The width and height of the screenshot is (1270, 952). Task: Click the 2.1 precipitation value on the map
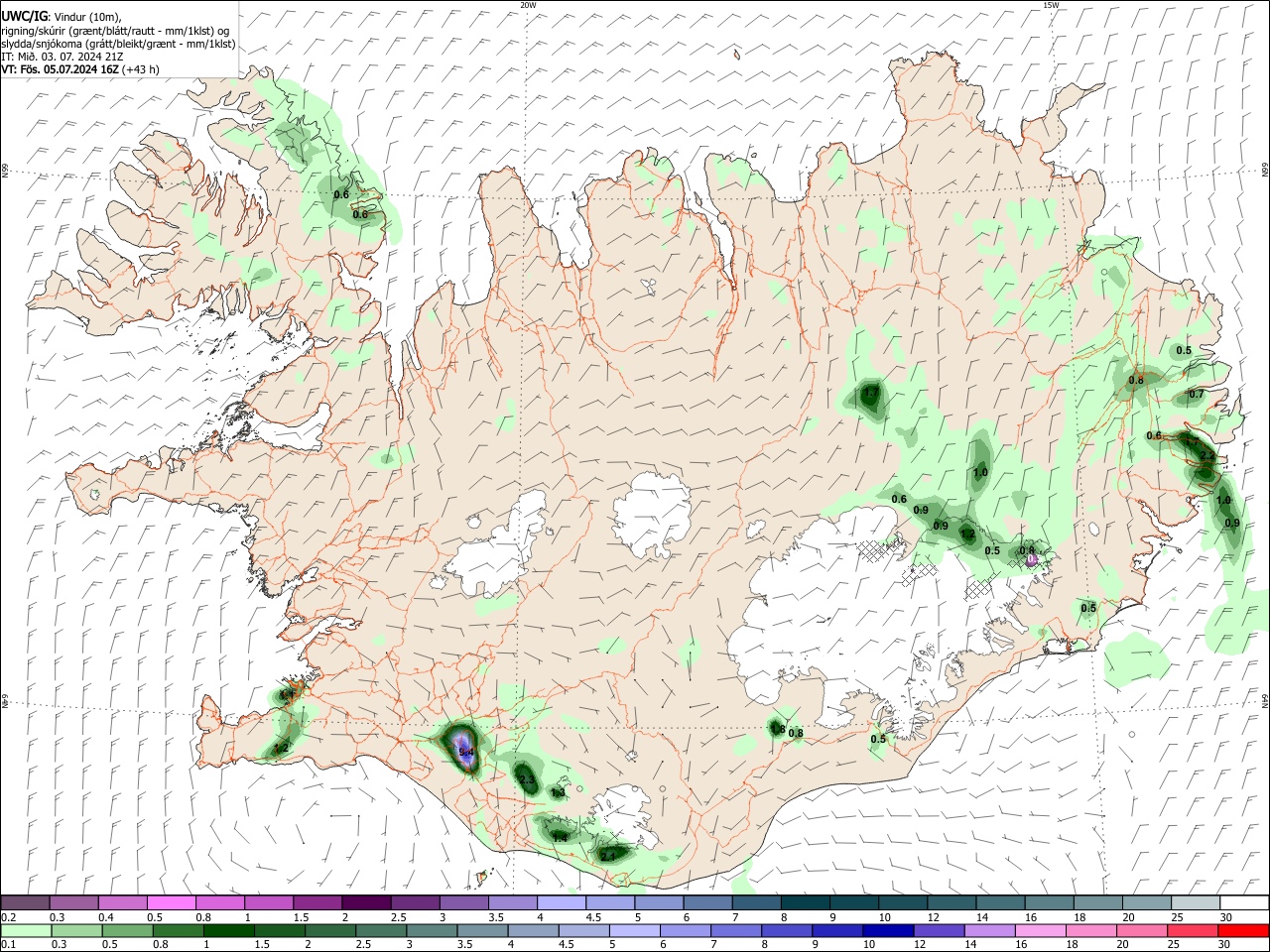click(608, 856)
